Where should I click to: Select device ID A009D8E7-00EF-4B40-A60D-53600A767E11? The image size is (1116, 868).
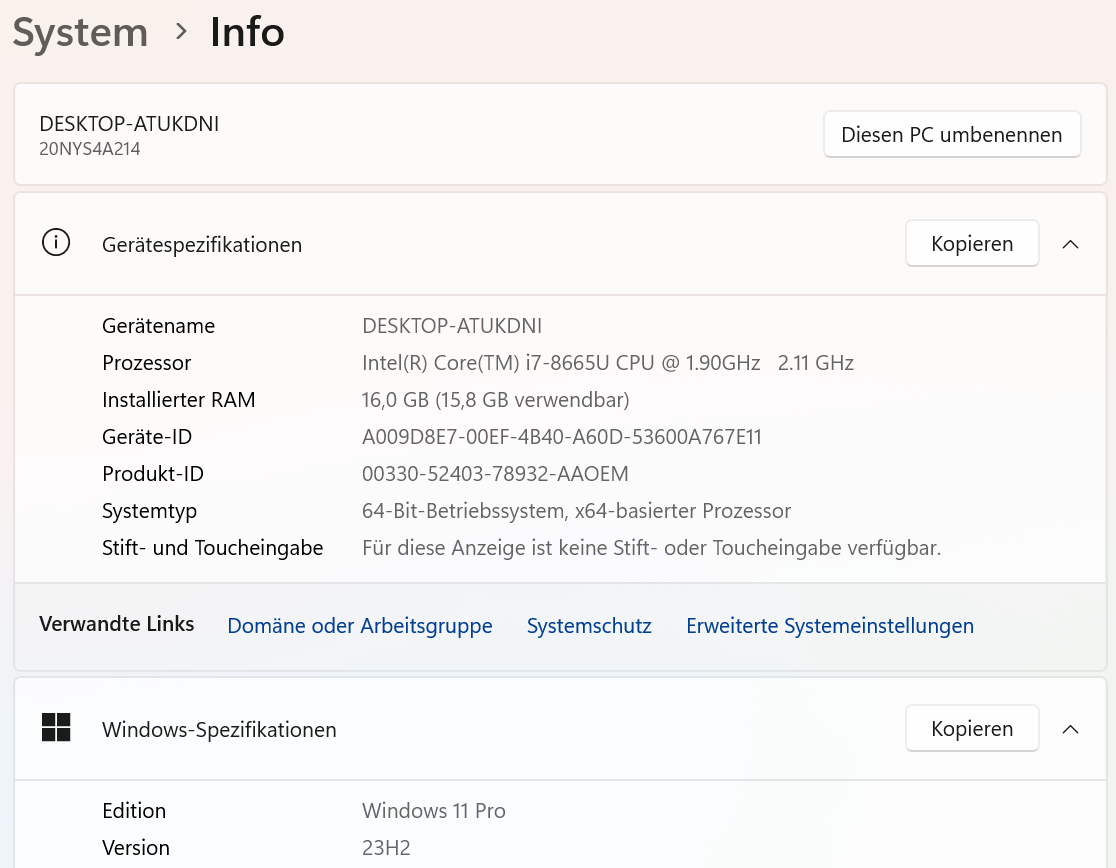562,437
